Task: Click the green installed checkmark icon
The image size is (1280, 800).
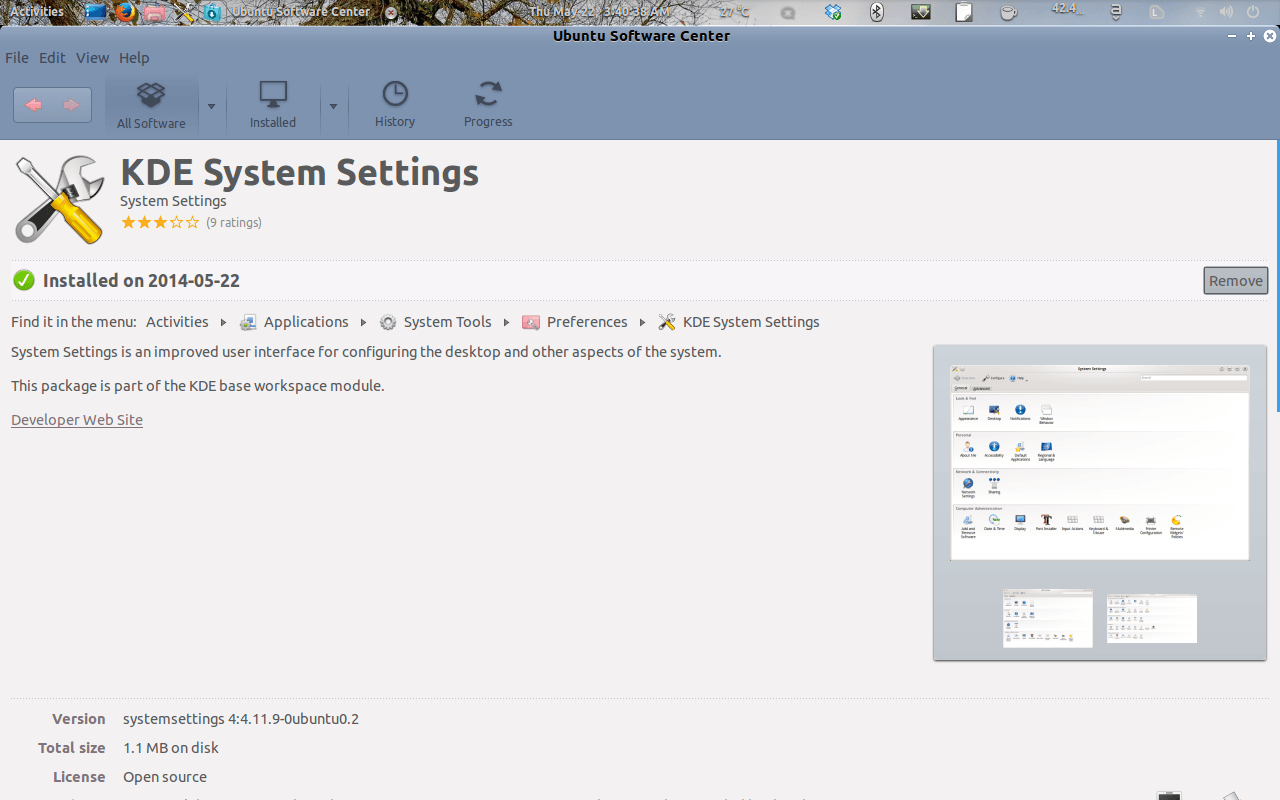Action: (24, 281)
